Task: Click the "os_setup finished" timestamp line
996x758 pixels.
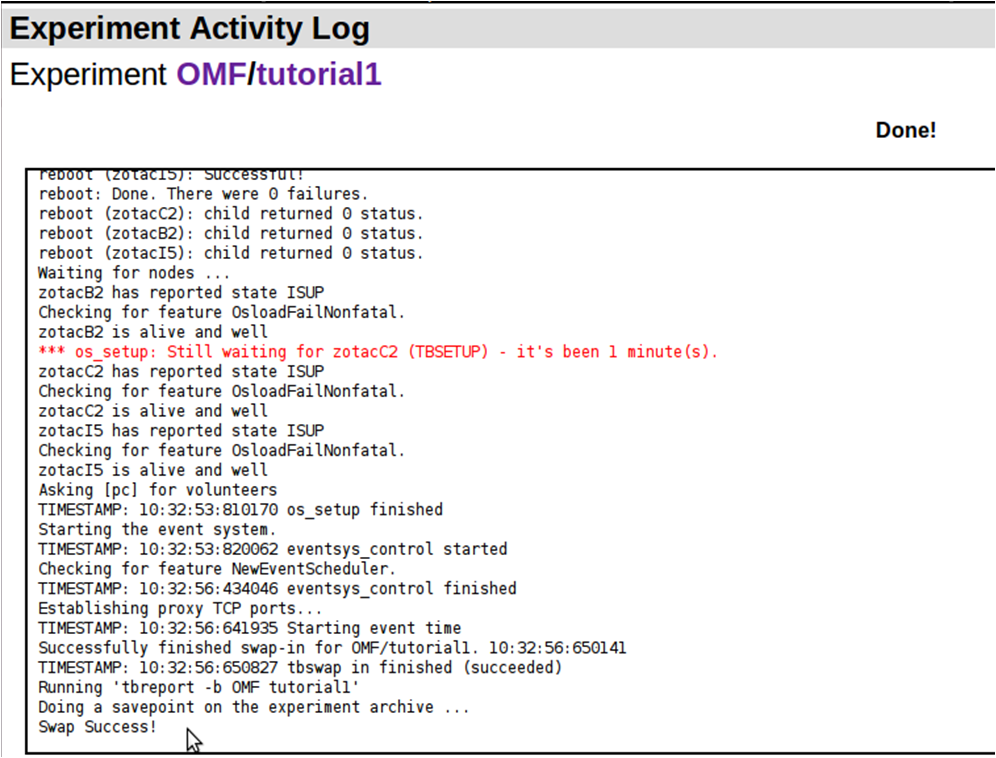Action: tap(241, 509)
